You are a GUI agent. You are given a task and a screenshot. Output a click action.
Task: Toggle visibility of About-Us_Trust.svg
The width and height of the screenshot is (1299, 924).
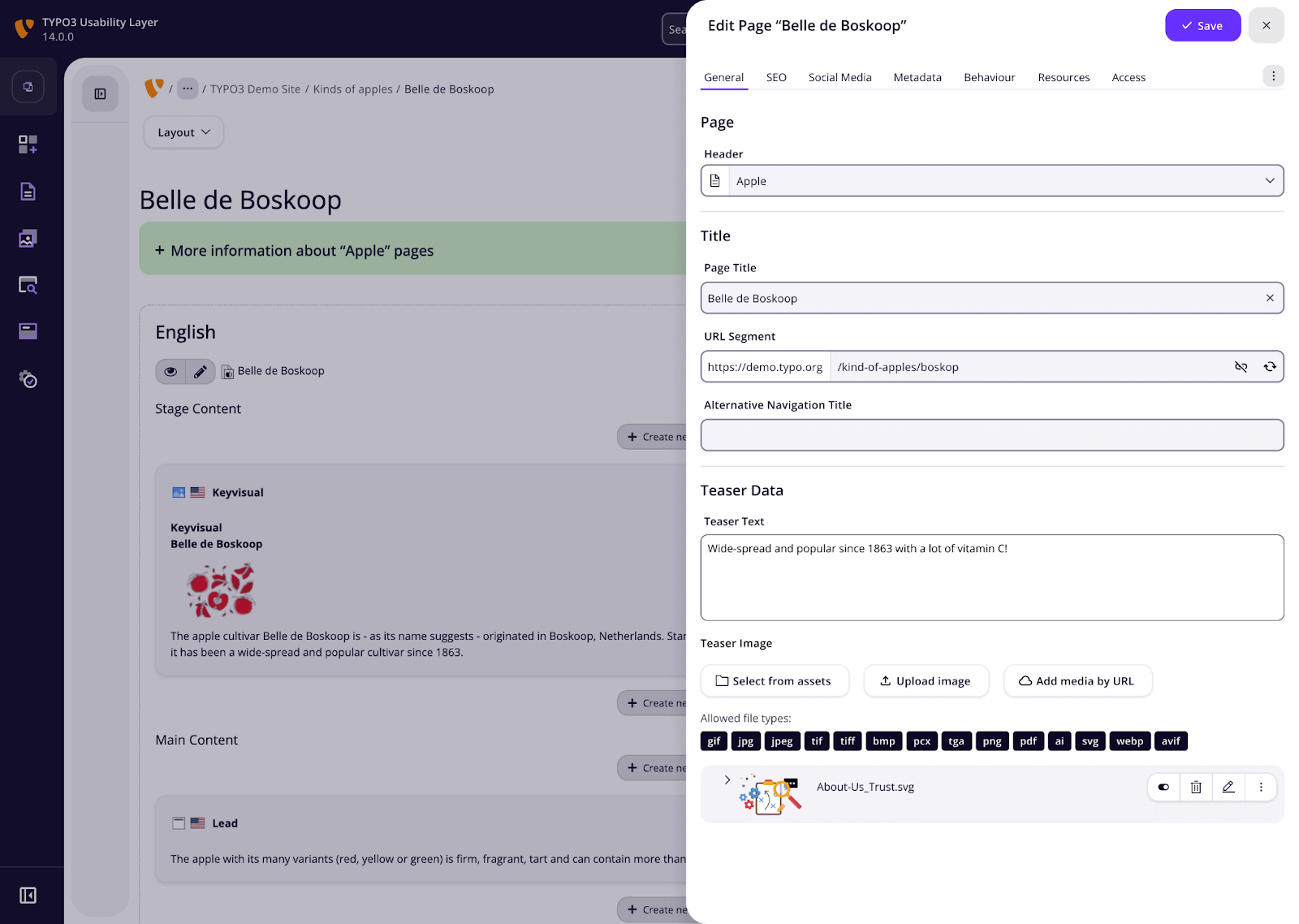[x=1163, y=787]
